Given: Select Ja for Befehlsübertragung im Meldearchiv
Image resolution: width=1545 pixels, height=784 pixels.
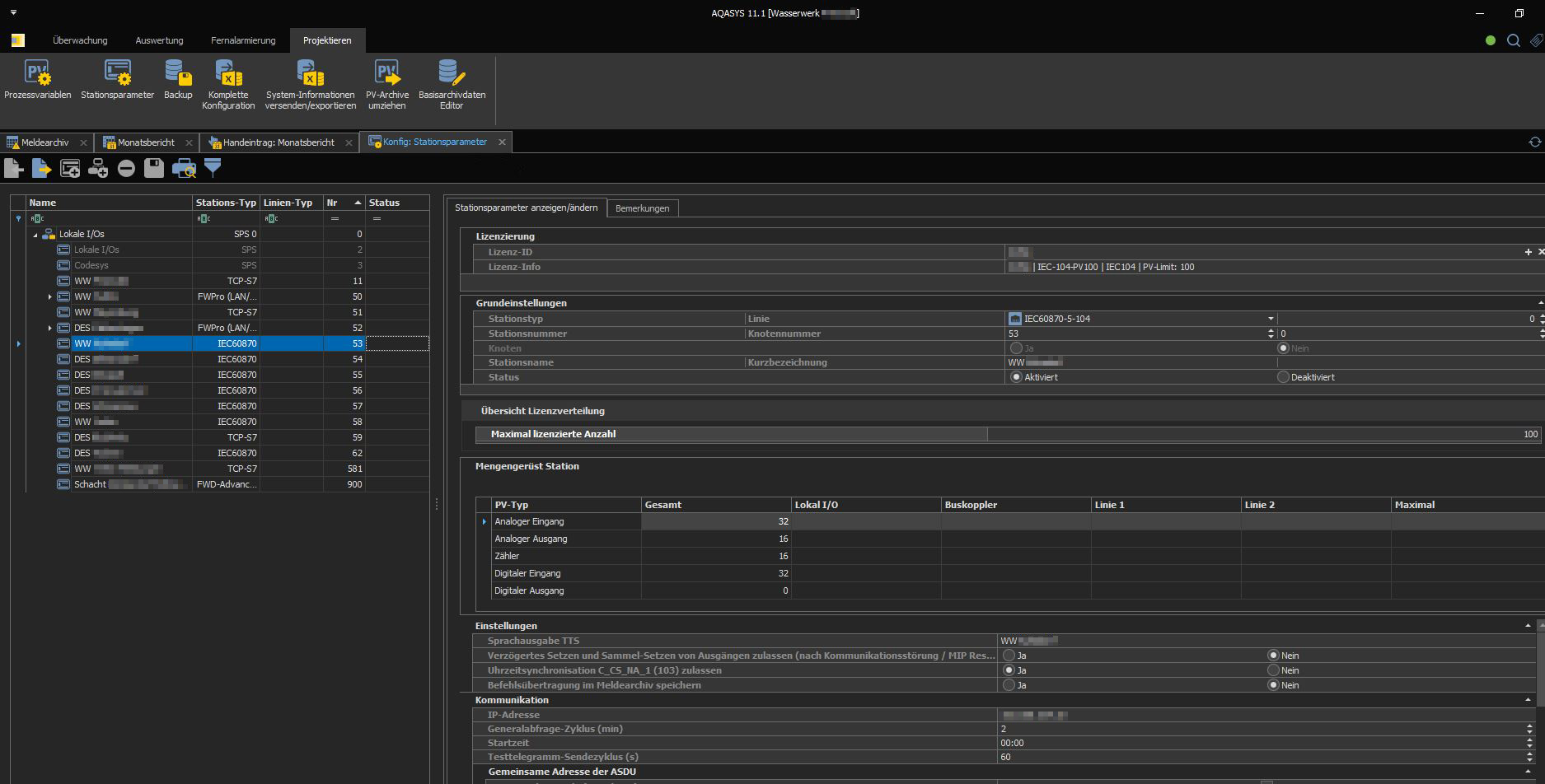Looking at the screenshot, I should pyautogui.click(x=1009, y=685).
